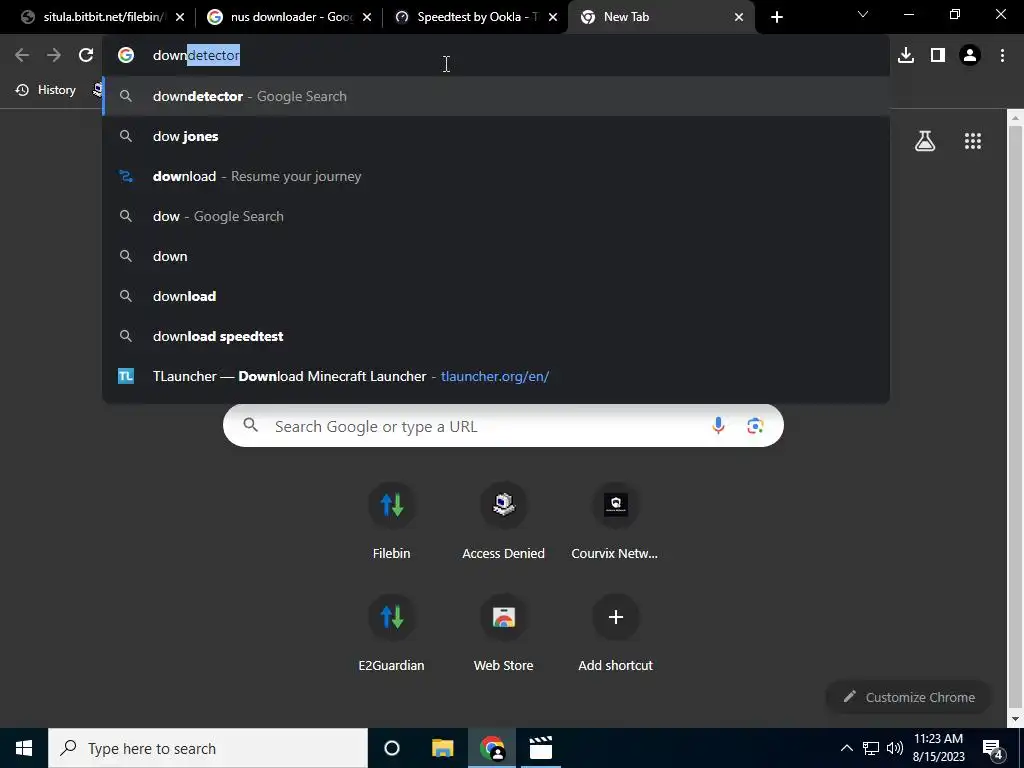The height and width of the screenshot is (768, 1024).
Task: Open the Chrome profile avatar icon
Action: tap(970, 56)
